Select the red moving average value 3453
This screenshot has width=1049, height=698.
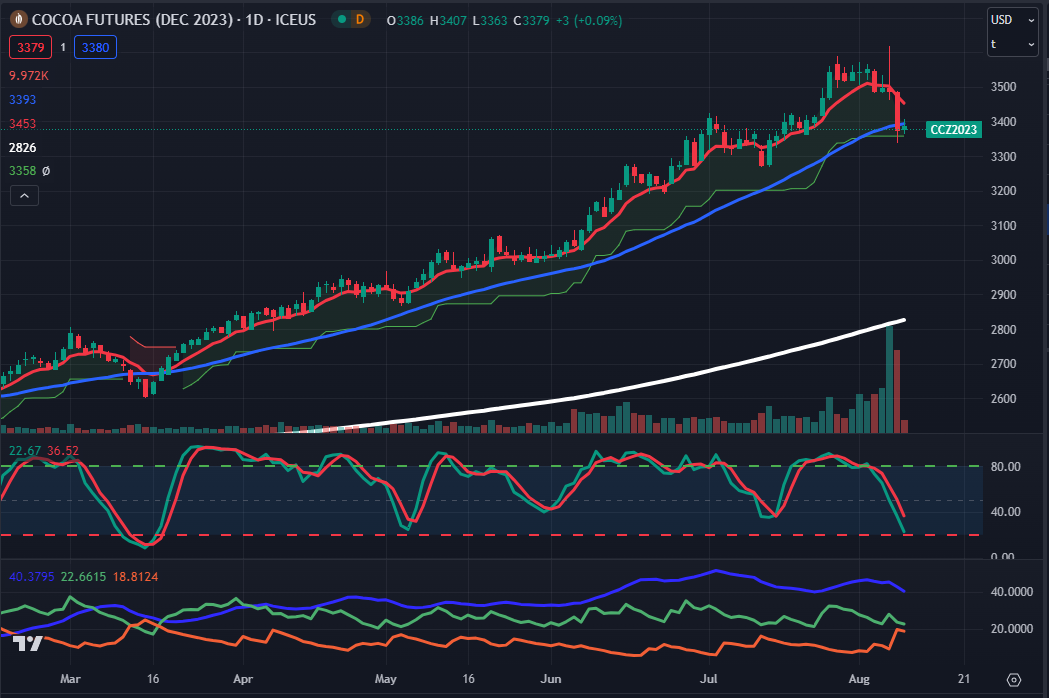(22, 124)
